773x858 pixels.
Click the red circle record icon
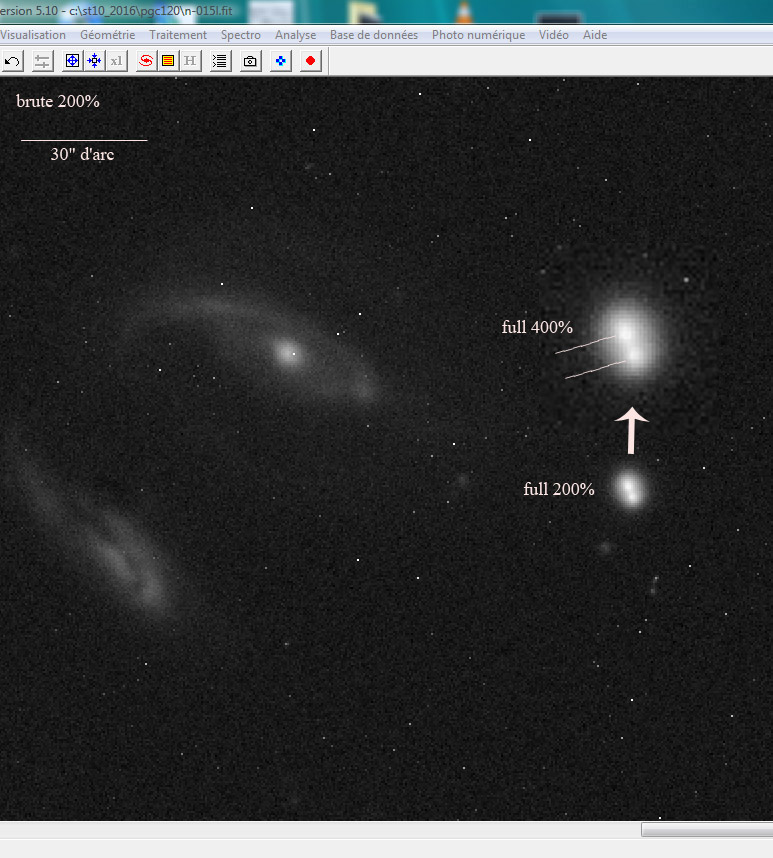(310, 61)
